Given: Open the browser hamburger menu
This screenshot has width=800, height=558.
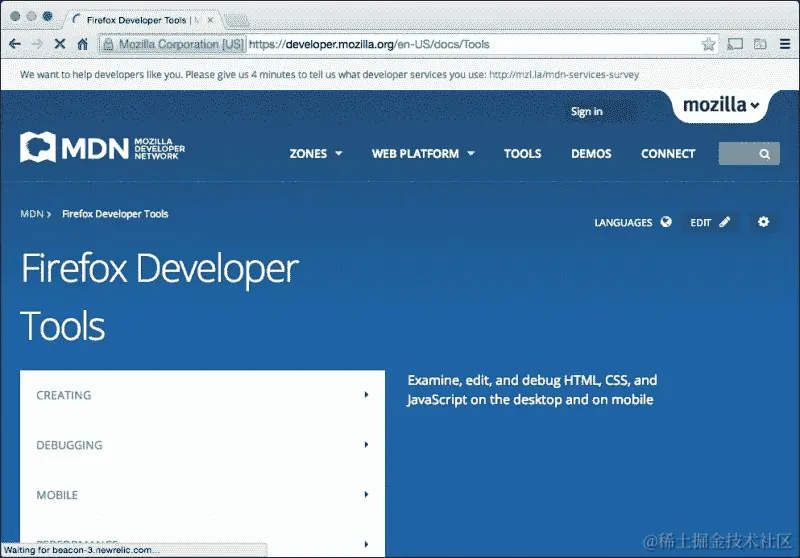Looking at the screenshot, I should tap(785, 44).
